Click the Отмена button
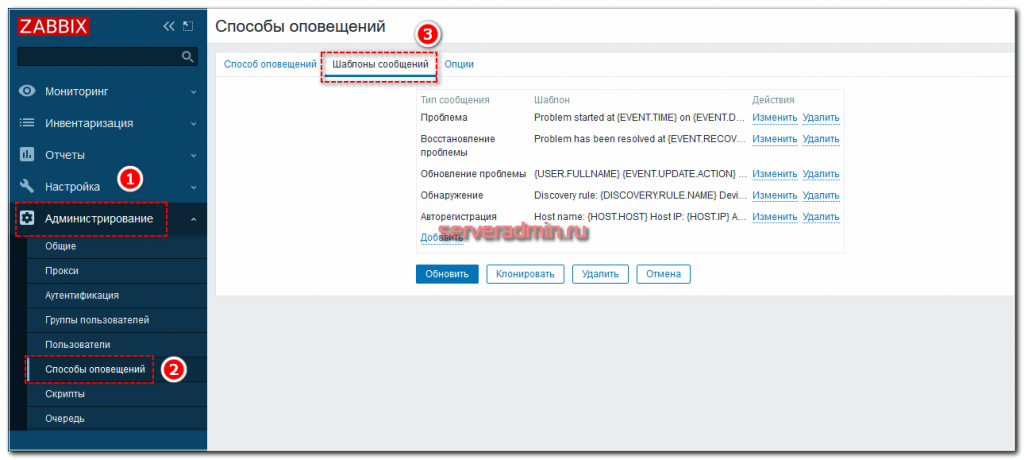Image resolution: width=1024 pixels, height=460 pixels. [664, 274]
